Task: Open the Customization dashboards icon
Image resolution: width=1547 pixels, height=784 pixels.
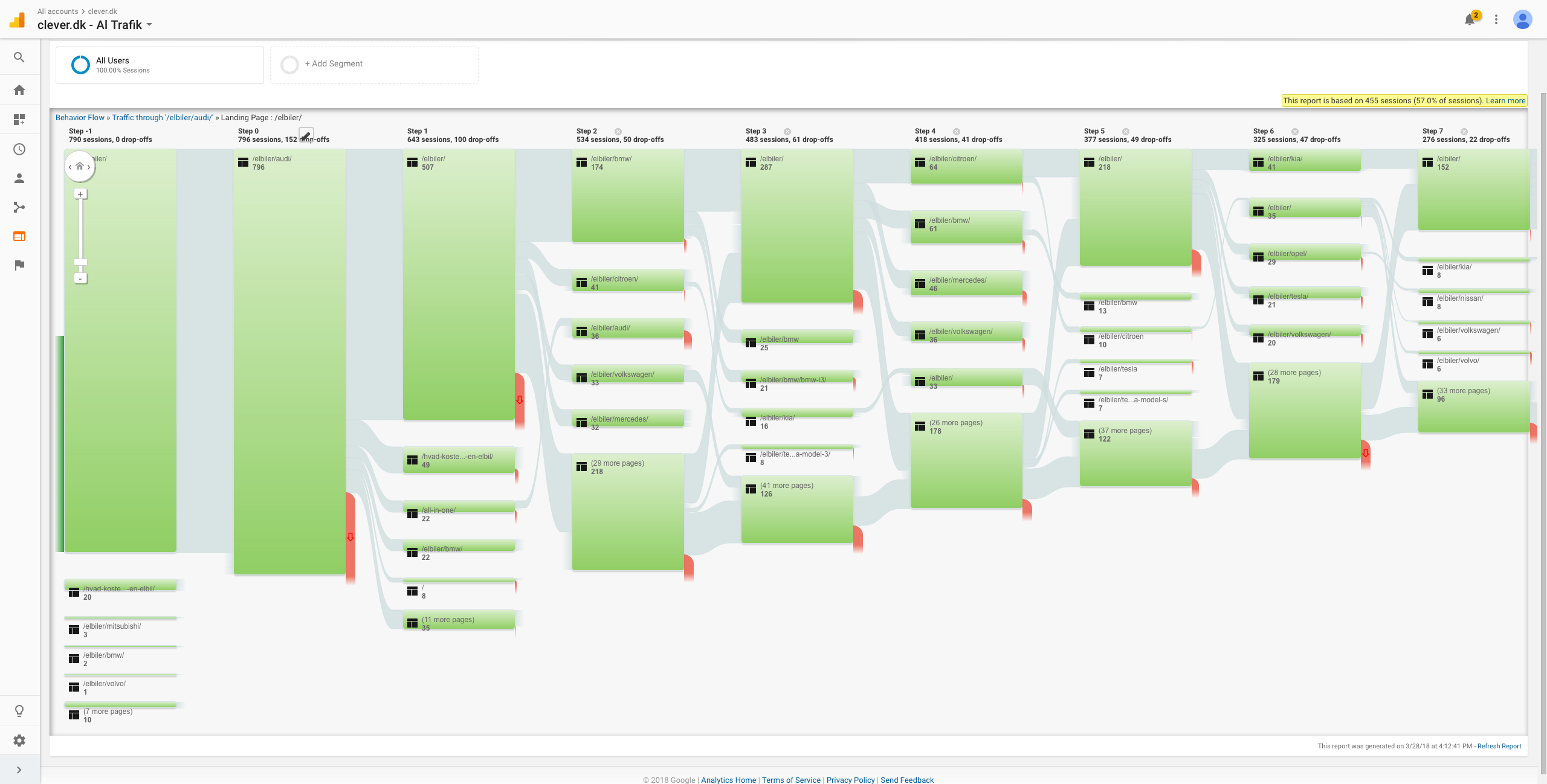Action: 19,120
